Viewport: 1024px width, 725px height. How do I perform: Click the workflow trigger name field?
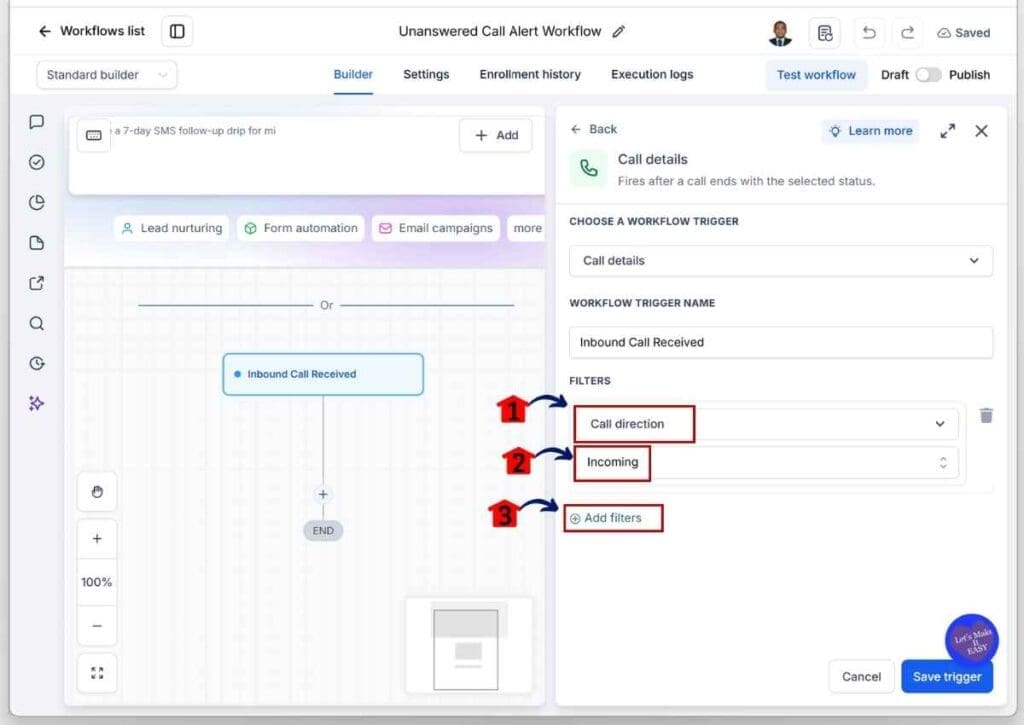tap(780, 342)
